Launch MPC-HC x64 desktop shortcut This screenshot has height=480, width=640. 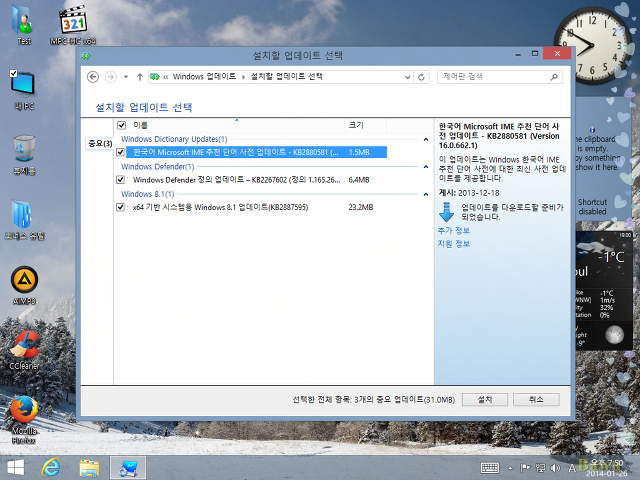(x=73, y=24)
